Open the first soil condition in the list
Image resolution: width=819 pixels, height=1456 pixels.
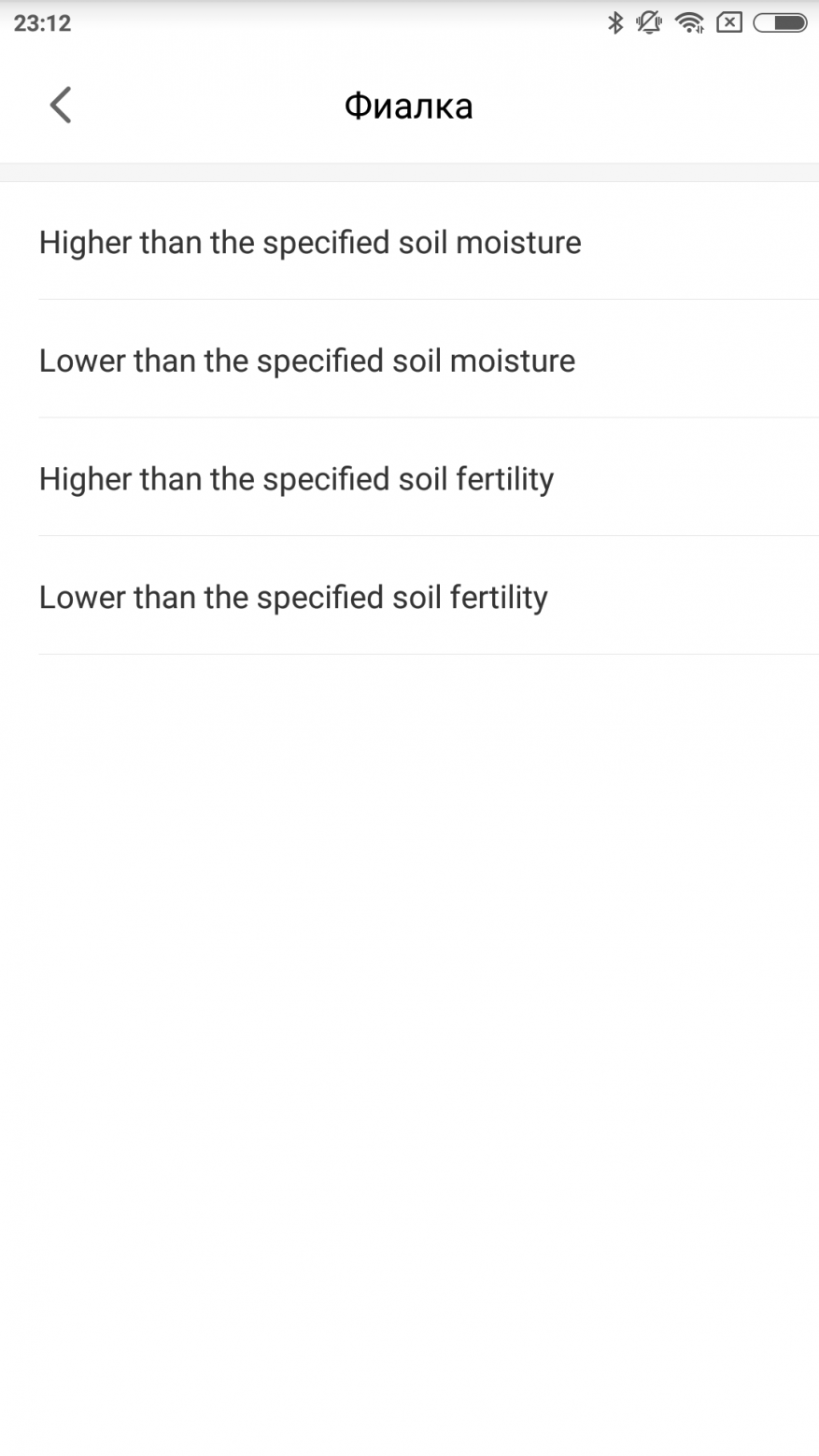(x=310, y=243)
